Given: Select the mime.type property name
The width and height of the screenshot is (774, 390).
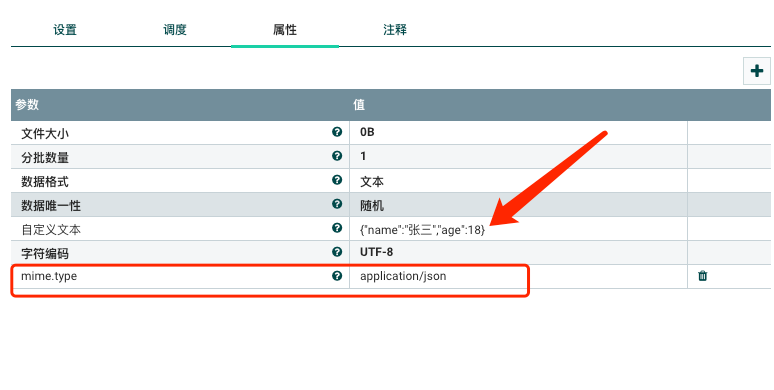Looking at the screenshot, I should 49,276.
